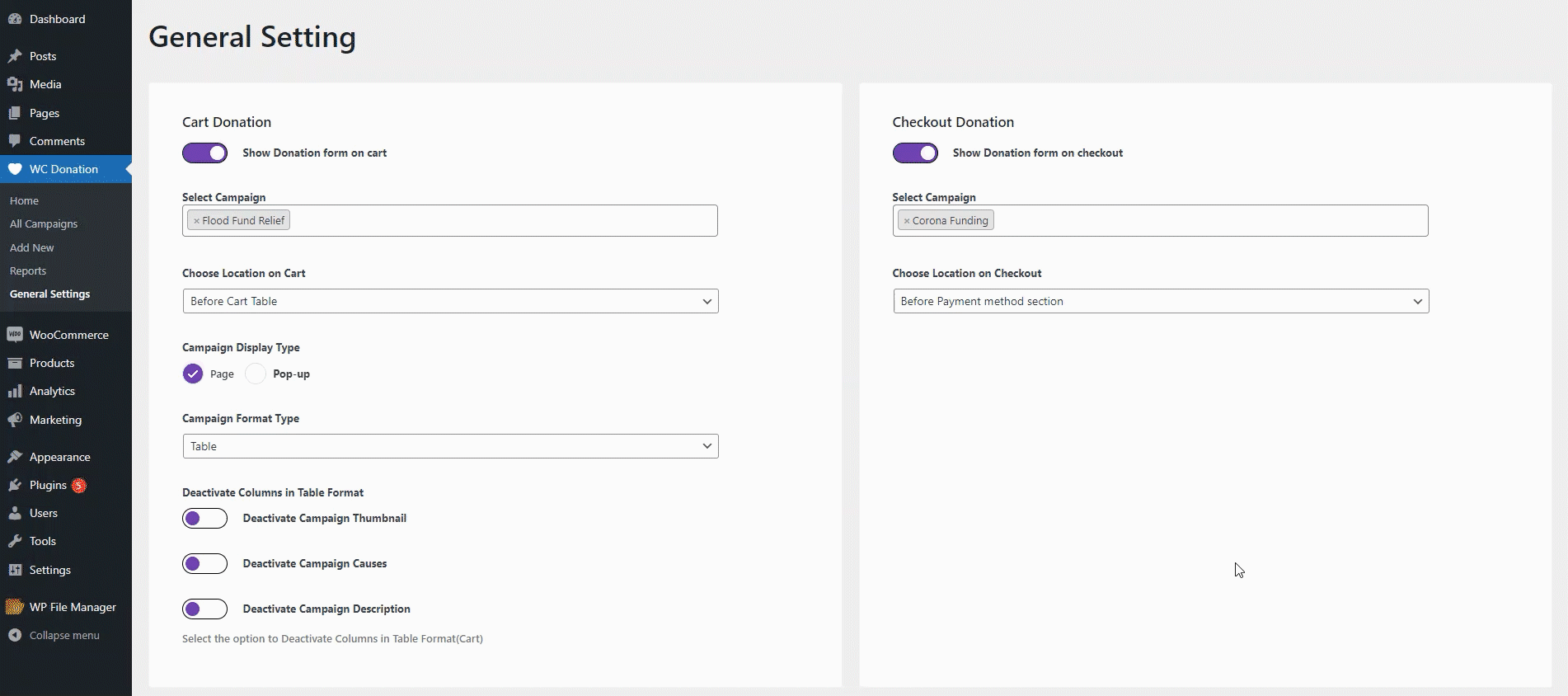Click the Users person icon
Screen dimensions: 1568x696
coord(15,513)
